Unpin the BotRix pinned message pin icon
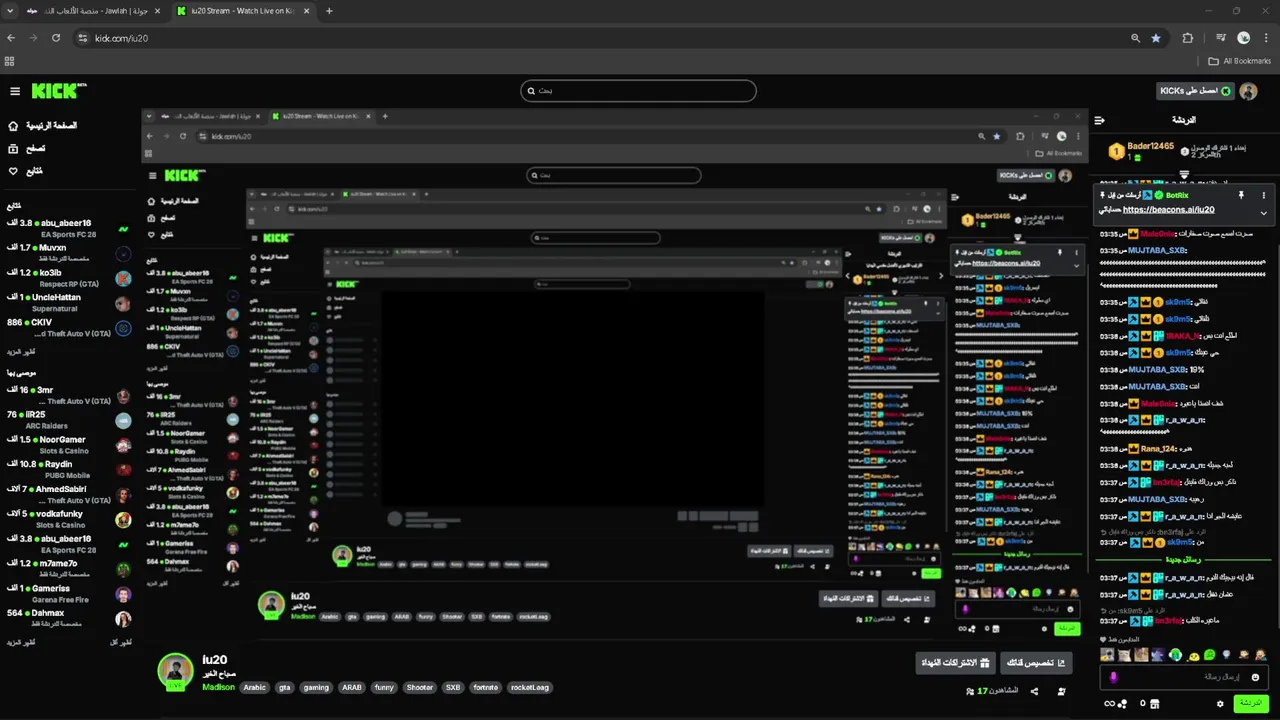Image resolution: width=1280 pixels, height=720 pixels. coord(1241,195)
